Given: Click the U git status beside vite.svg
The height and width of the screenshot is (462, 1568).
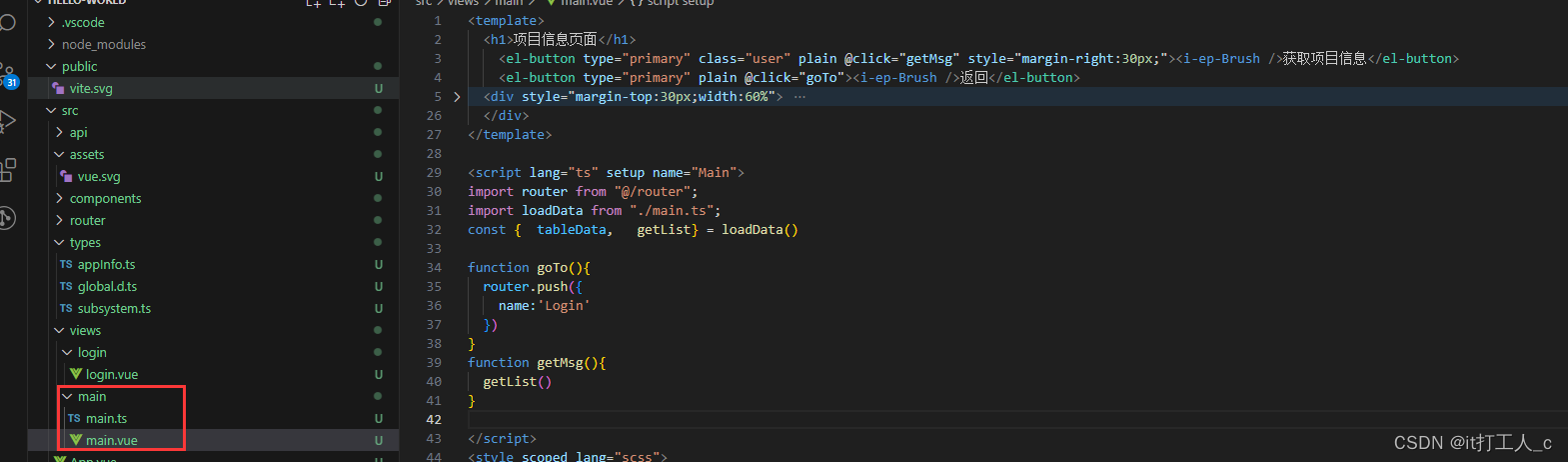Looking at the screenshot, I should click(379, 88).
